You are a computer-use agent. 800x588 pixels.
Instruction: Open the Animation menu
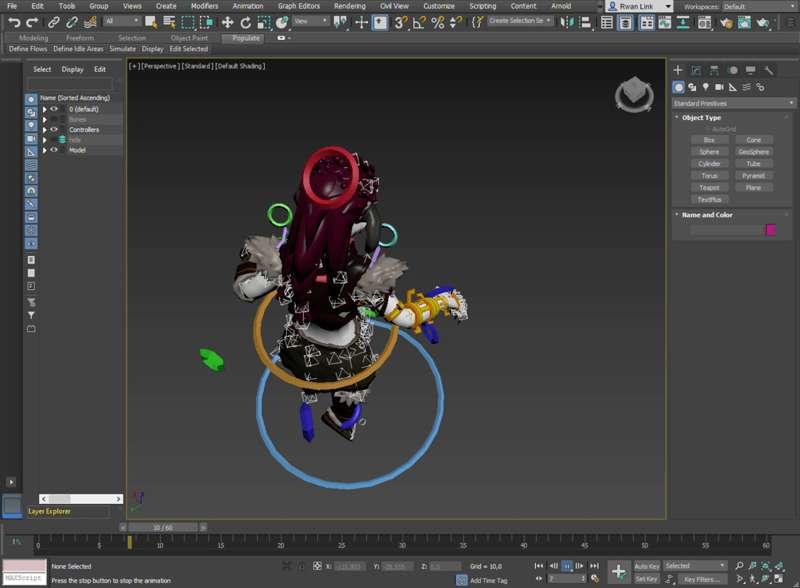coord(248,6)
